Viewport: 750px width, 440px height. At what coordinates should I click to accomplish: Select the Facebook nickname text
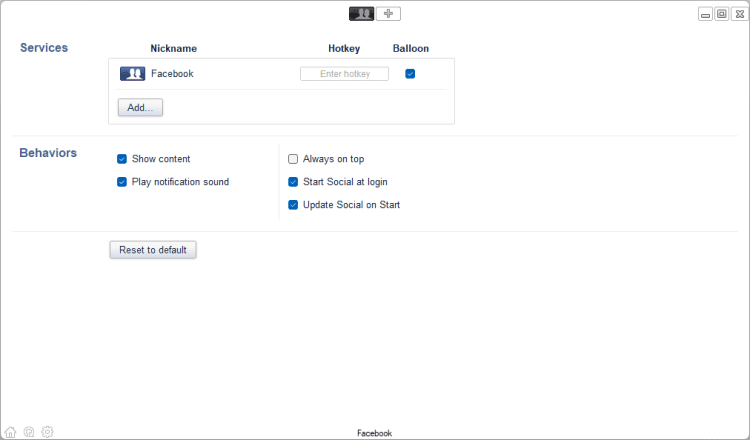click(172, 74)
